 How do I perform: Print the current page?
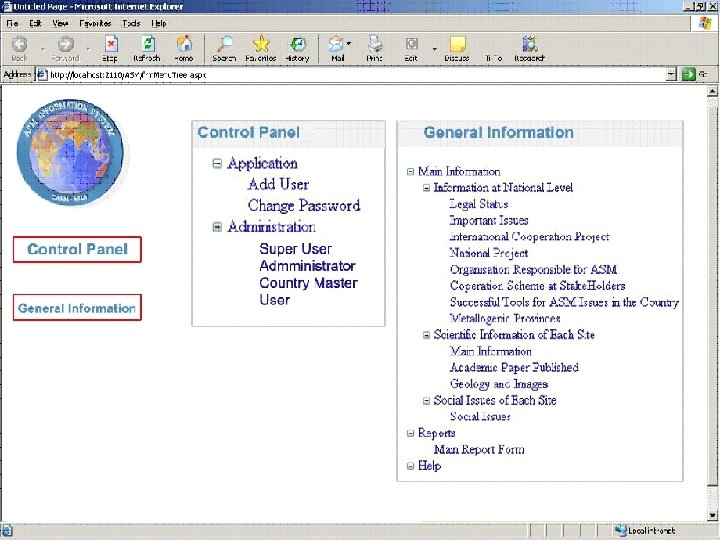point(374,49)
